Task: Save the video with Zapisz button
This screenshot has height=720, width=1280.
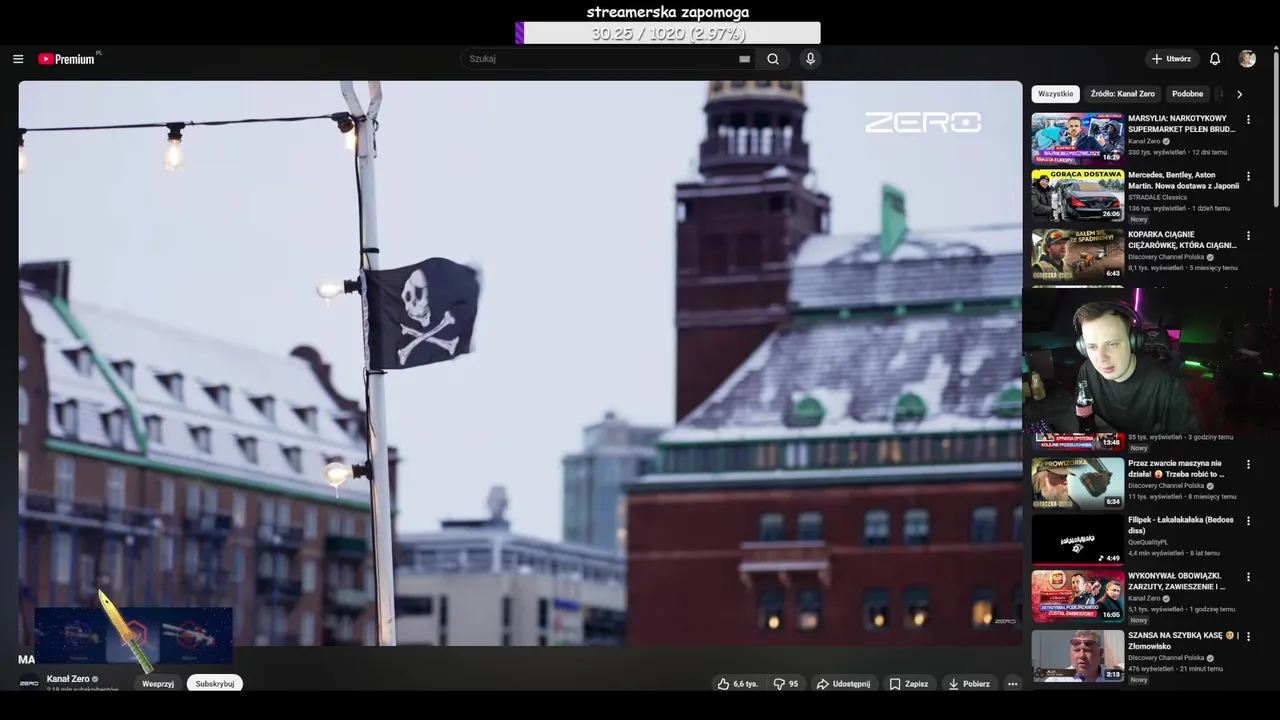Action: [x=909, y=684]
